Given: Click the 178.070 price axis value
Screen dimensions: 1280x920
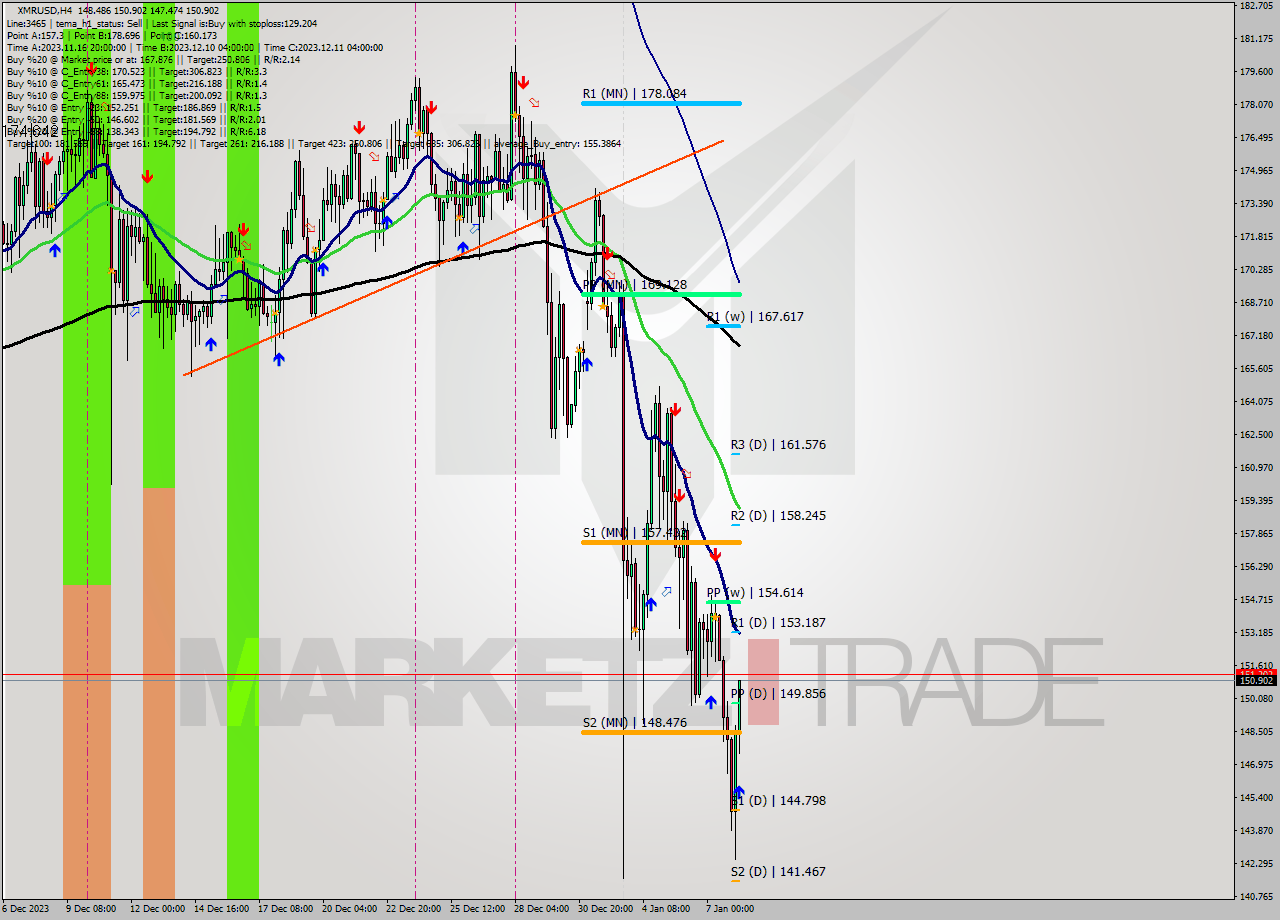Looking at the screenshot, I should coord(1255,104).
